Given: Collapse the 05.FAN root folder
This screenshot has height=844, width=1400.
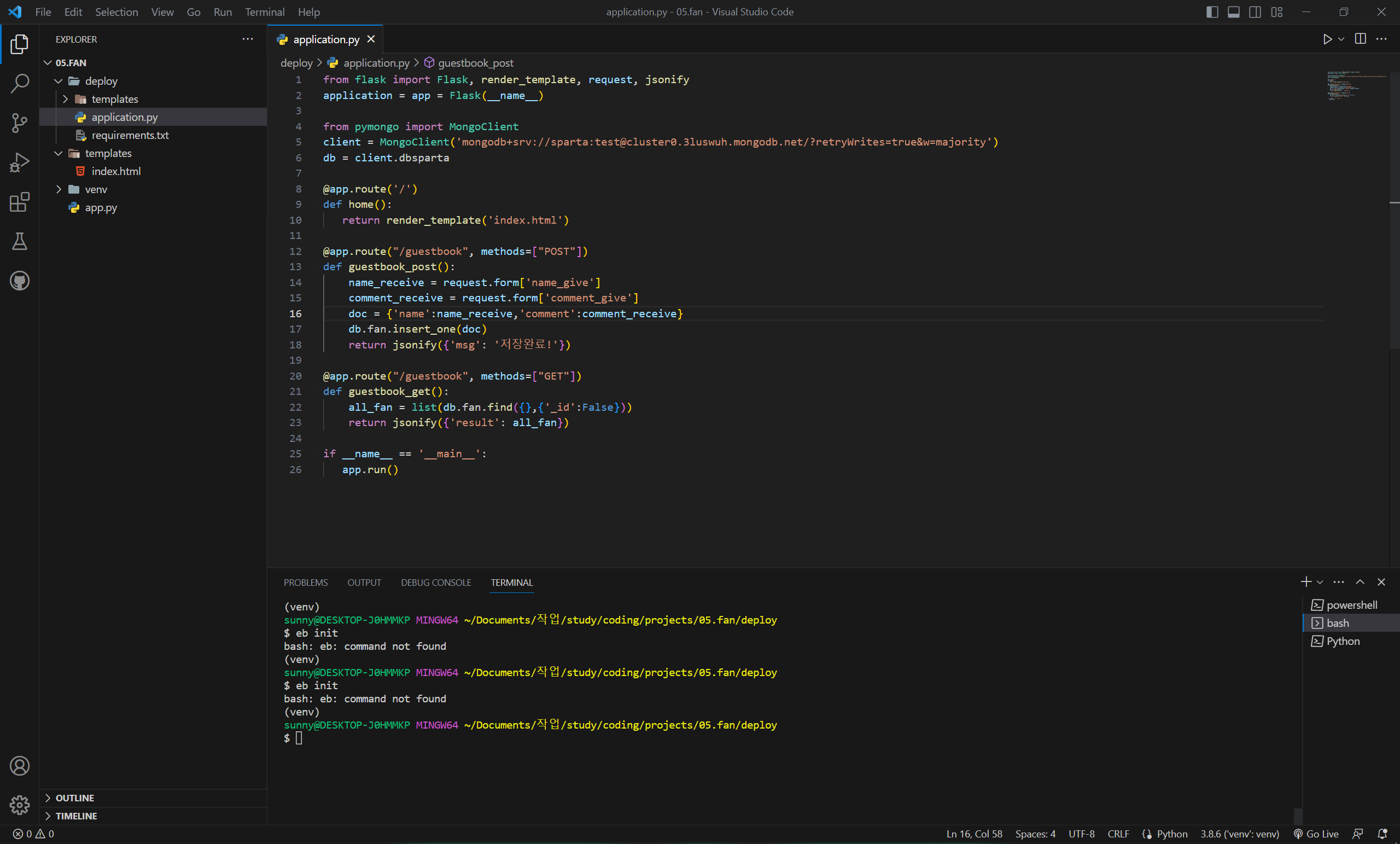Looking at the screenshot, I should [x=48, y=62].
